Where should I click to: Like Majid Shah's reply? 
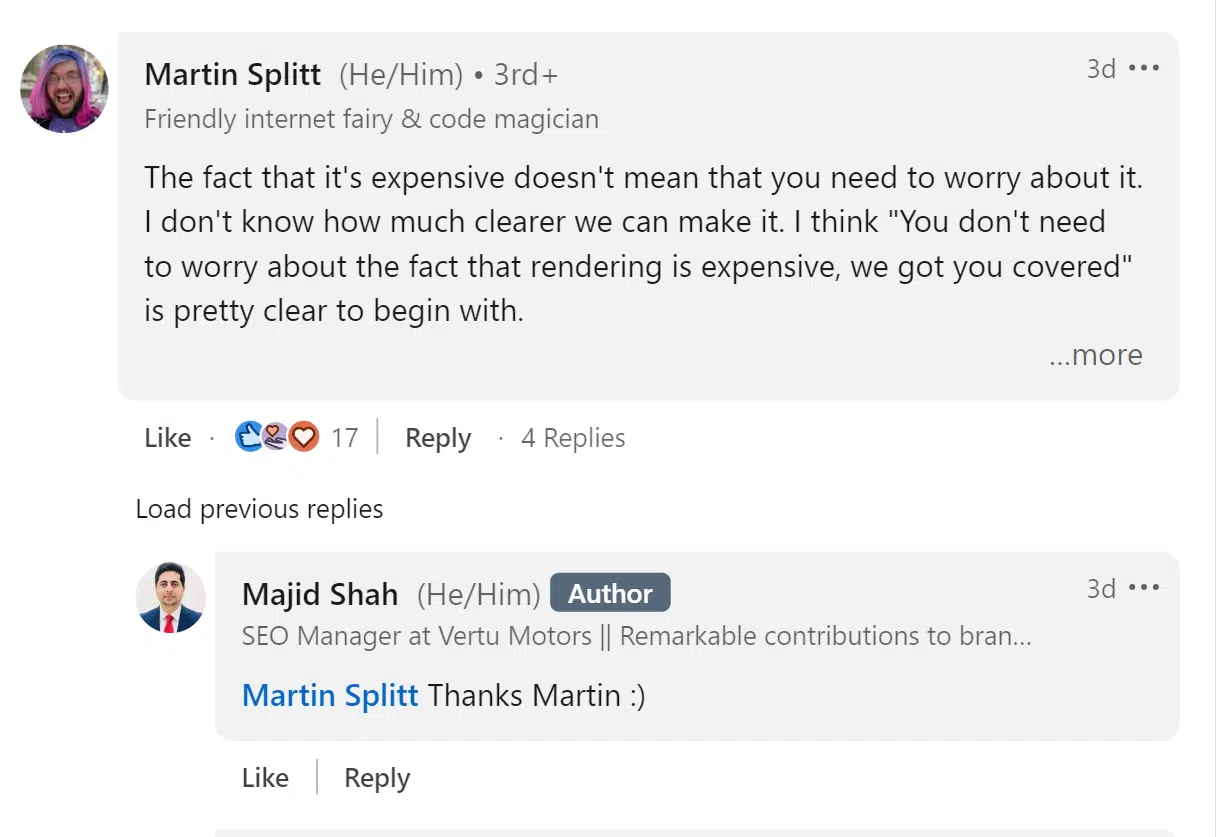click(x=264, y=777)
